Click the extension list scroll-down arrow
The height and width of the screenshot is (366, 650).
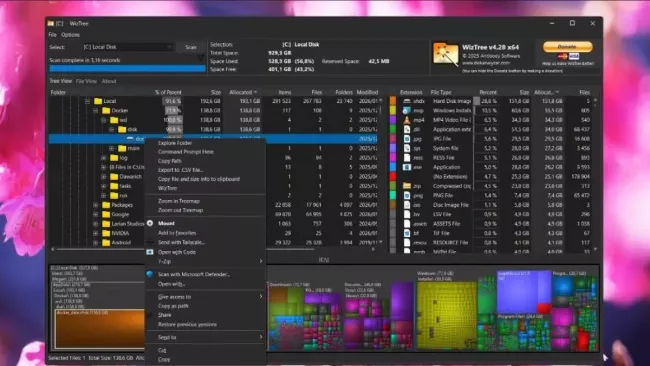click(596, 250)
